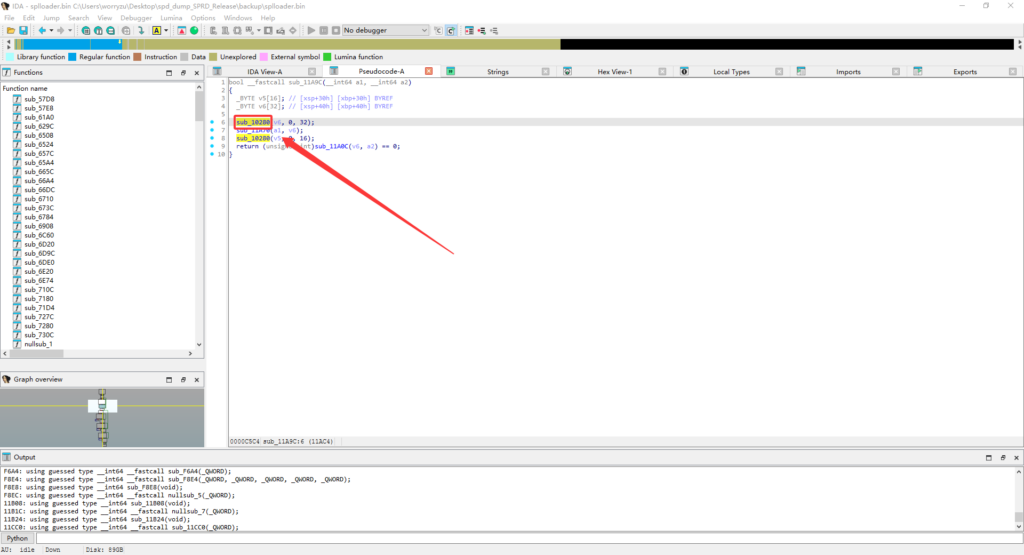Viewport: 1024px width, 555px height.
Task: Switch to the IDA View-A tab
Action: point(264,72)
